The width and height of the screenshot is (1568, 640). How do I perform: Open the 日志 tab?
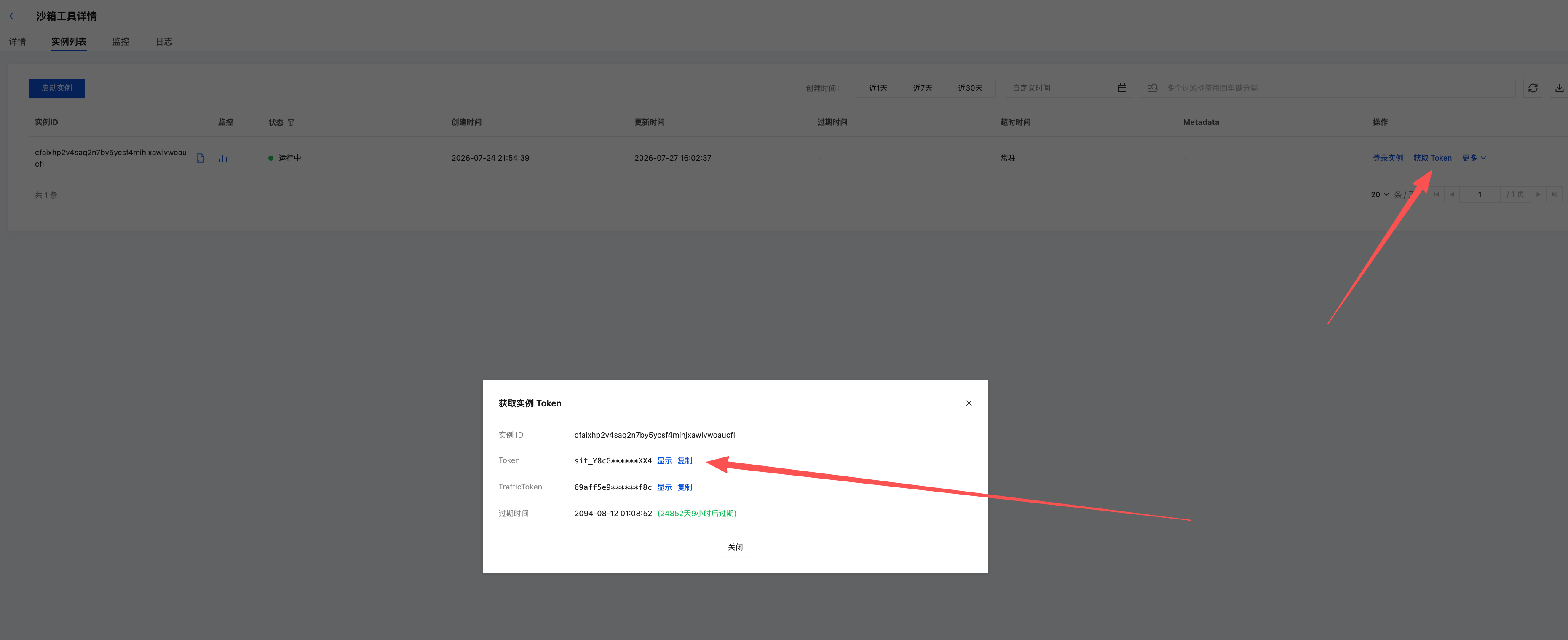point(164,41)
